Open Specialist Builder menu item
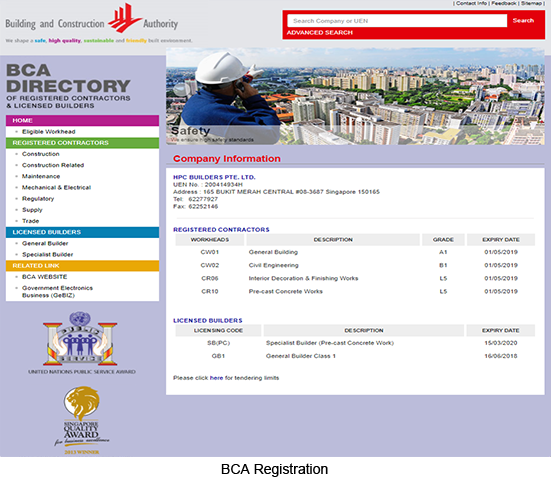The height and width of the screenshot is (501, 551). coord(47,255)
